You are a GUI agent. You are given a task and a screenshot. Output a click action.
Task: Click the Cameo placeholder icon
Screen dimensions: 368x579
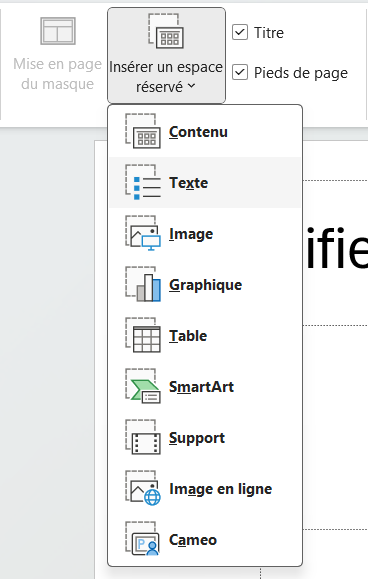click(x=143, y=539)
